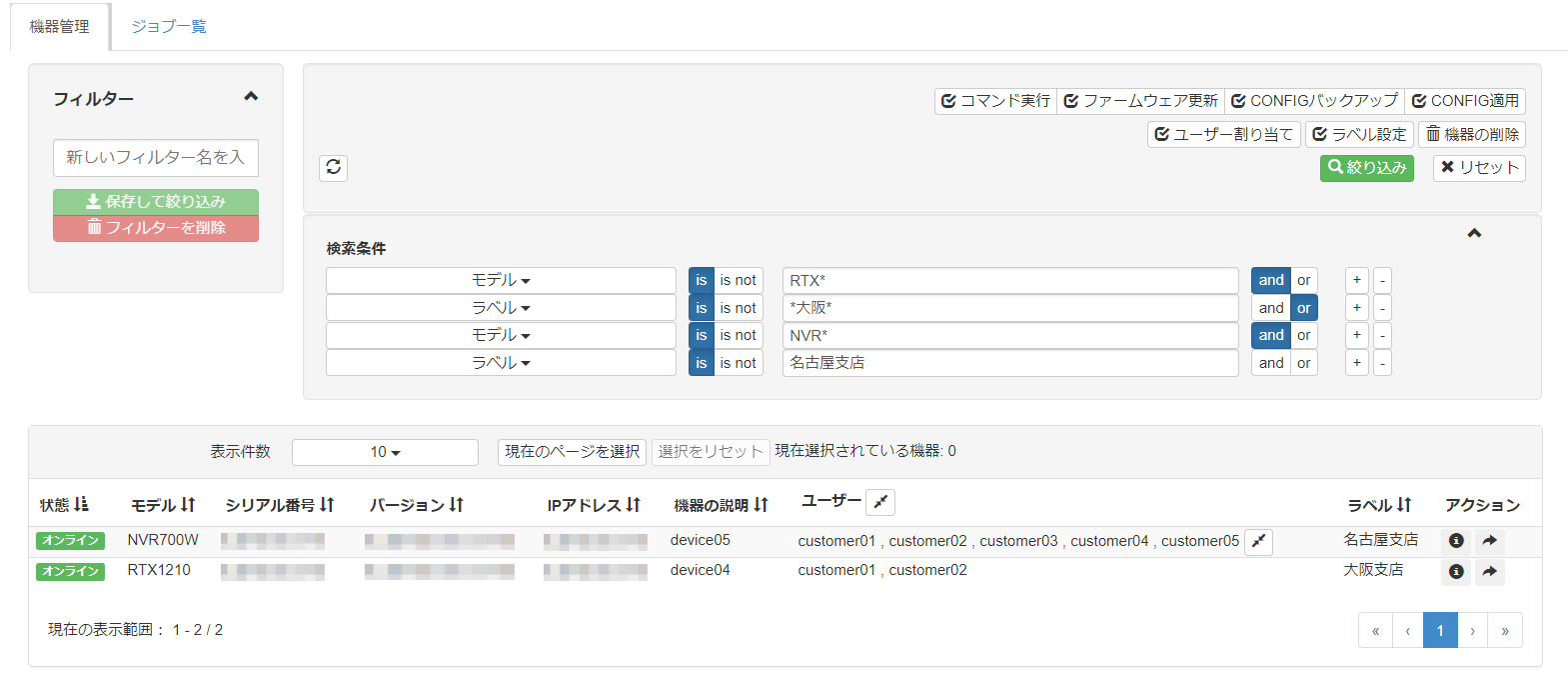
Task: Switch to ジョブ一覧 tab
Action: pos(169,27)
